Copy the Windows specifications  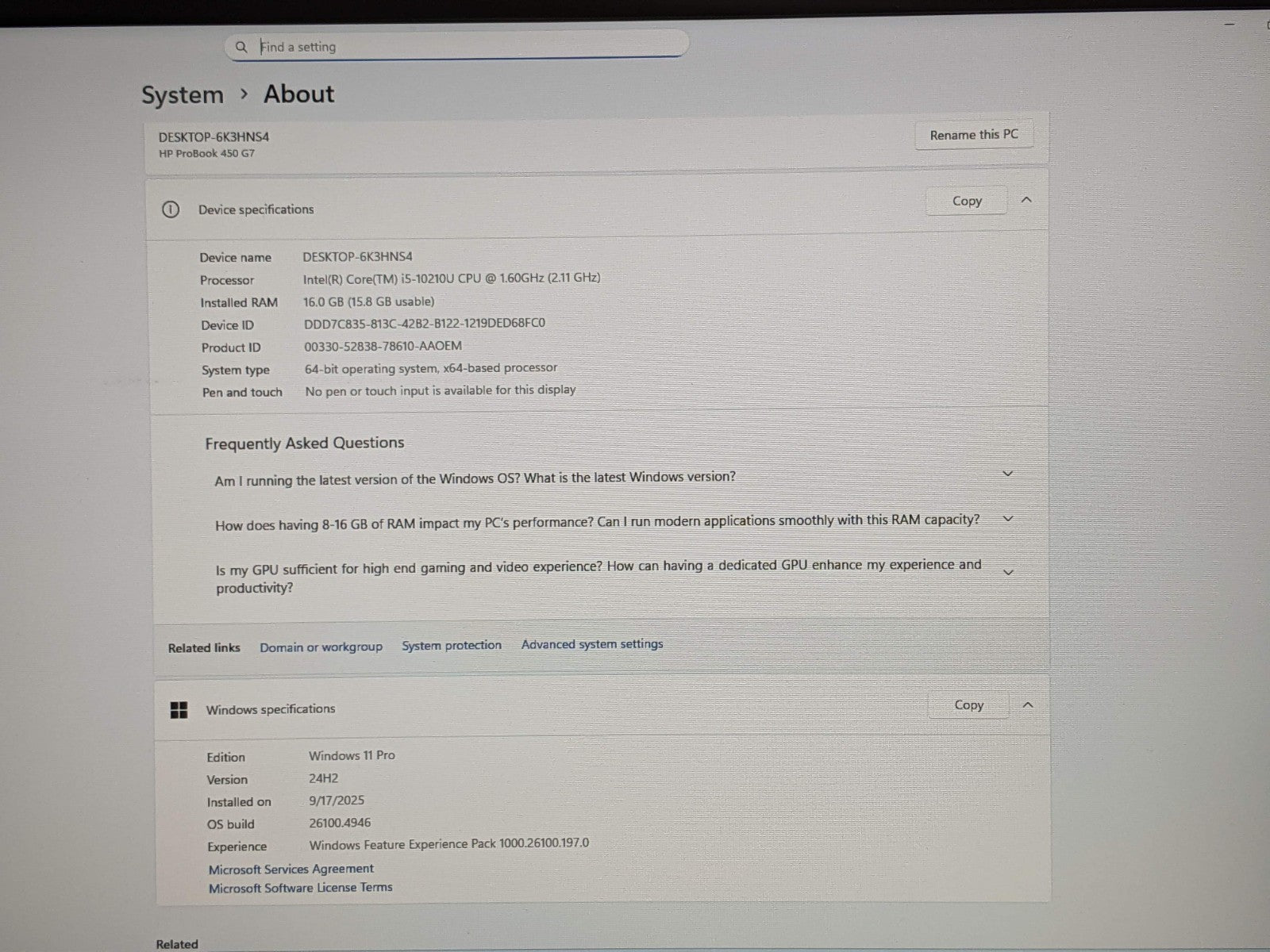(x=968, y=705)
